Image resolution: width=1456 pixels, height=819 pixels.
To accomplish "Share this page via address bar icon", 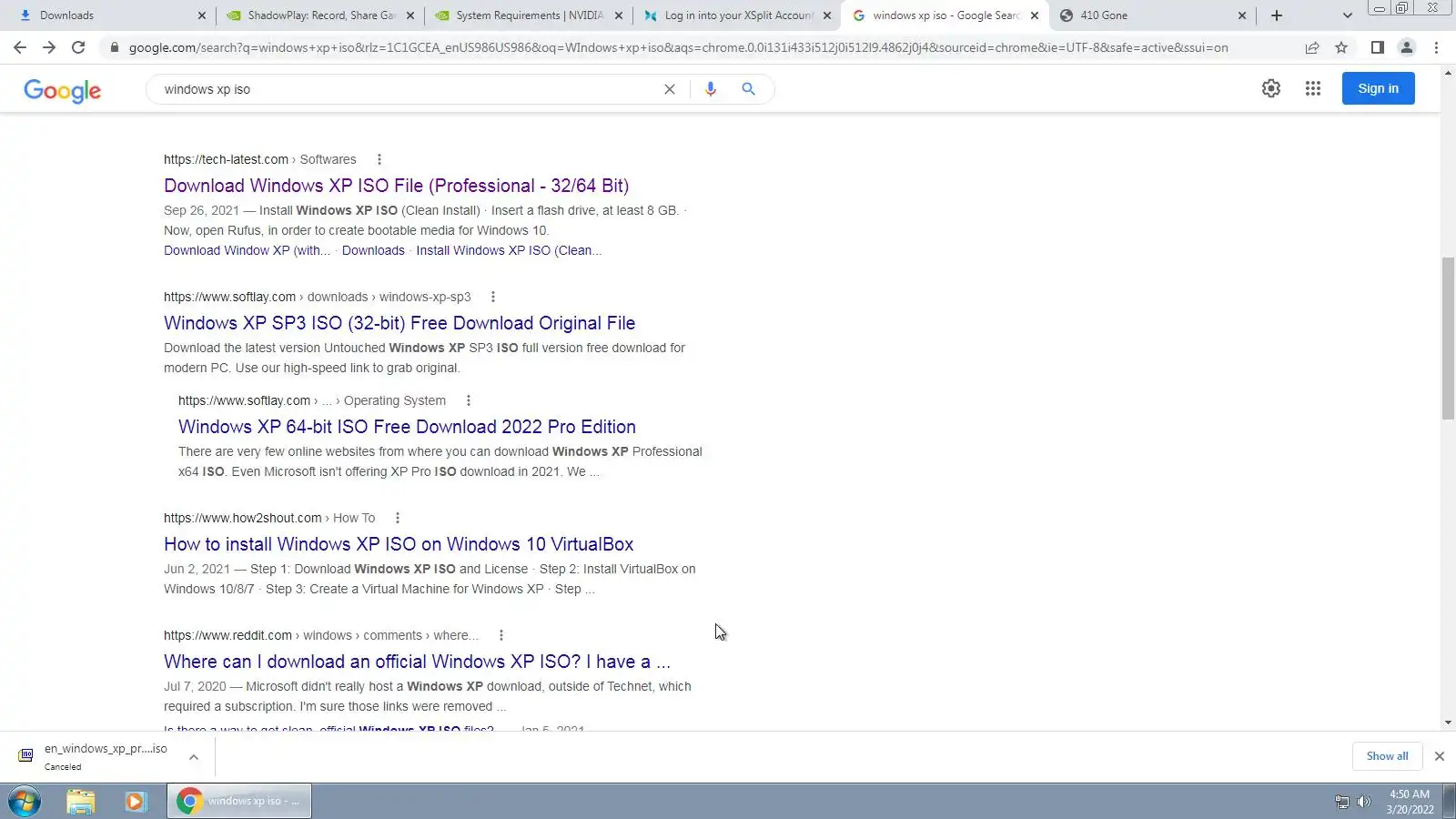I will pyautogui.click(x=1312, y=47).
